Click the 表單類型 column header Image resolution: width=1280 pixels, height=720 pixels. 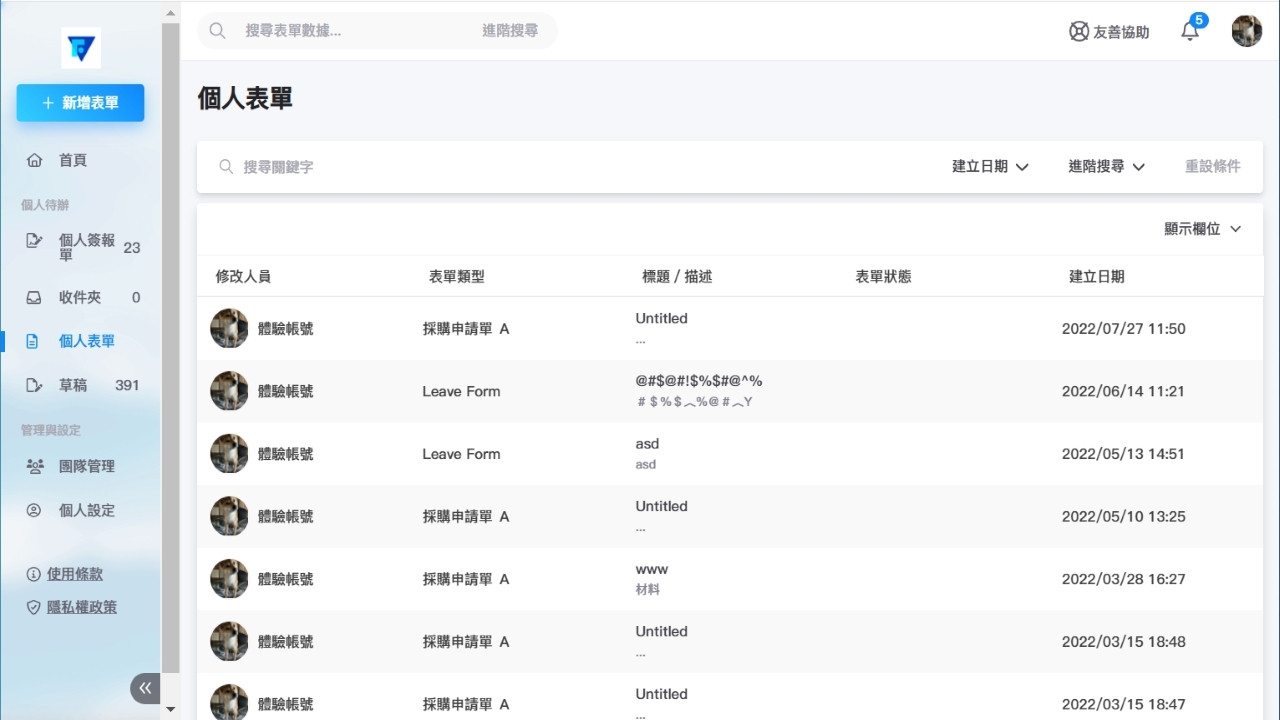click(457, 277)
